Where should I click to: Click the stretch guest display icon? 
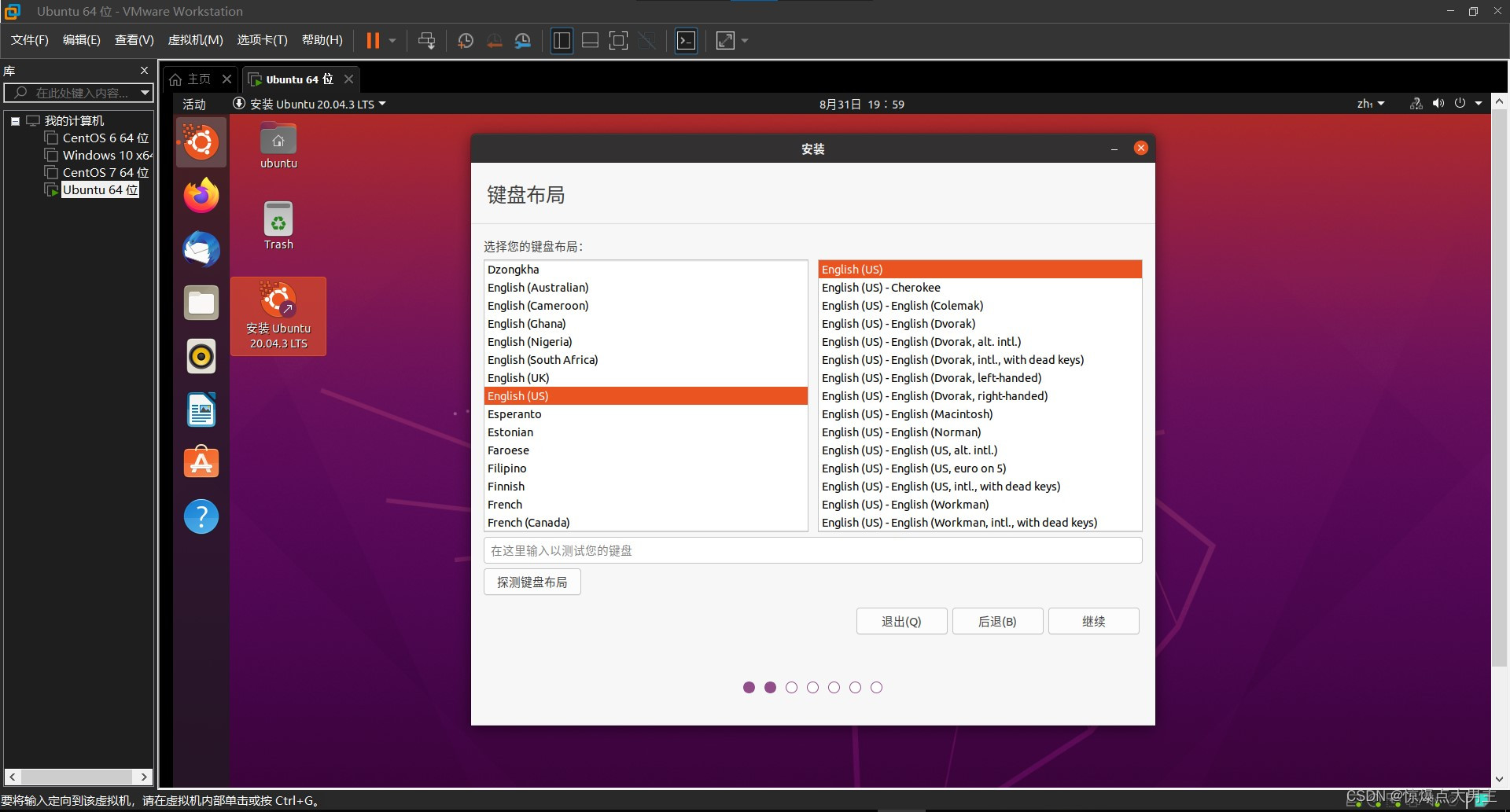[x=725, y=40]
